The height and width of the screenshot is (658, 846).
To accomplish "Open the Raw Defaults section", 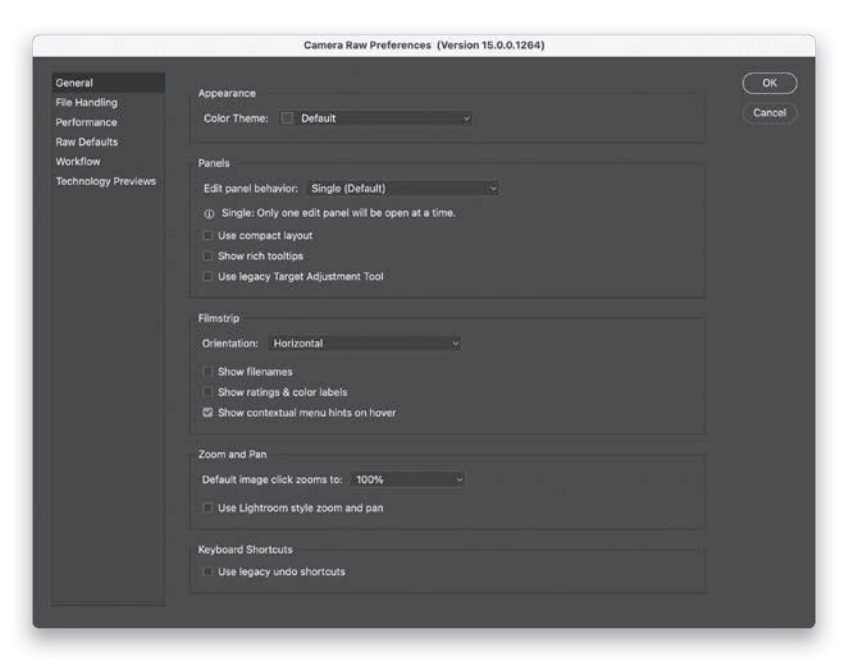I will 86,142.
